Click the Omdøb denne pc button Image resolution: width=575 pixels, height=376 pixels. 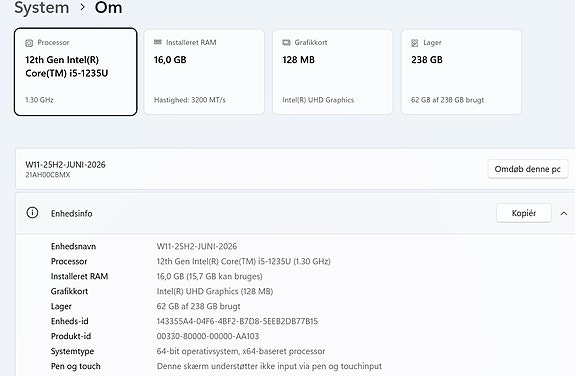pyautogui.click(x=528, y=169)
